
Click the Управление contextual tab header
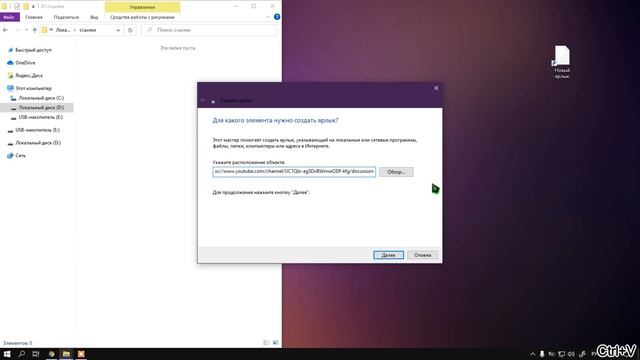pos(142,7)
